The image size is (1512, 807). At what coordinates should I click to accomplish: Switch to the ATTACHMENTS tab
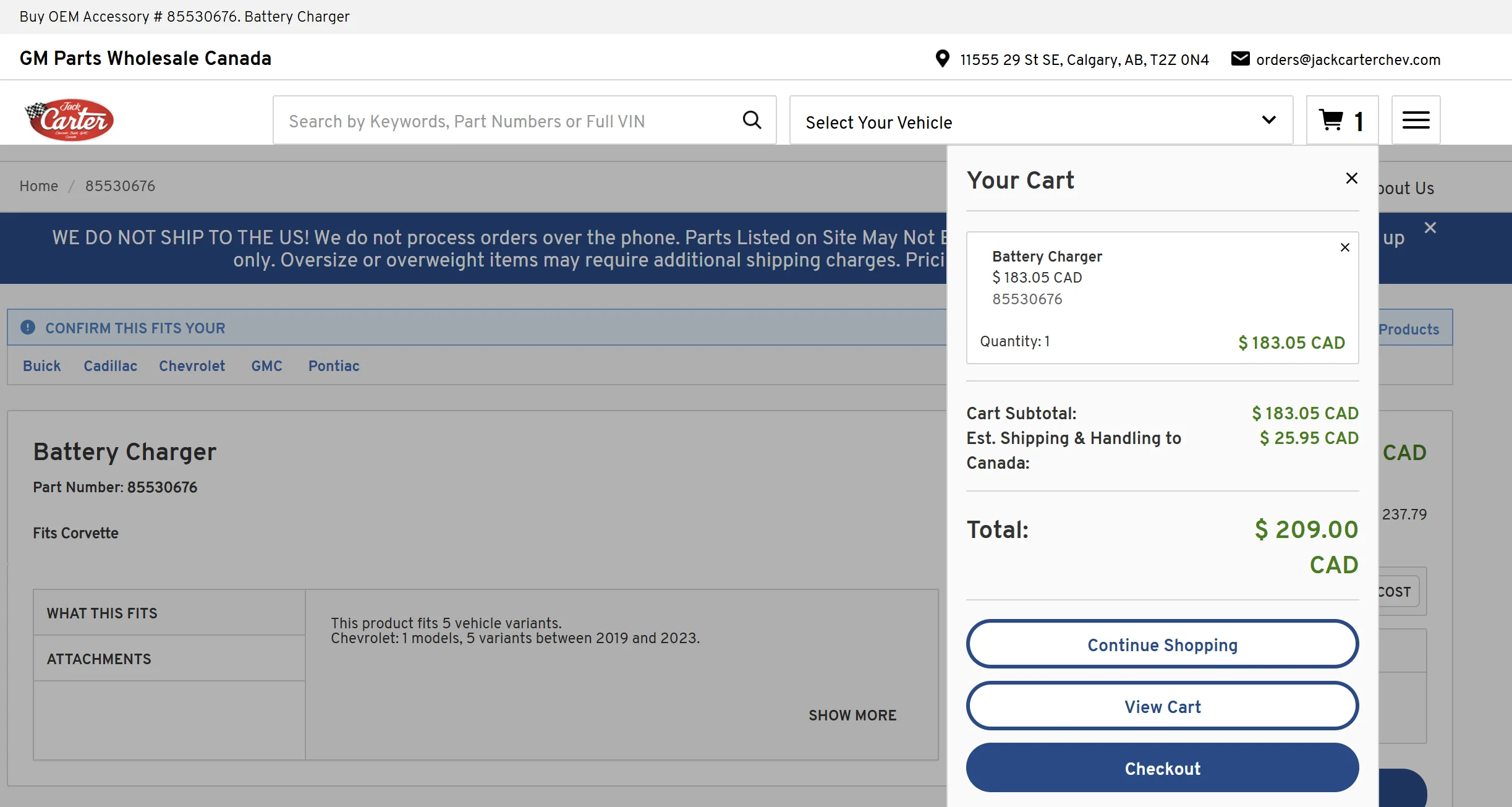click(98, 659)
